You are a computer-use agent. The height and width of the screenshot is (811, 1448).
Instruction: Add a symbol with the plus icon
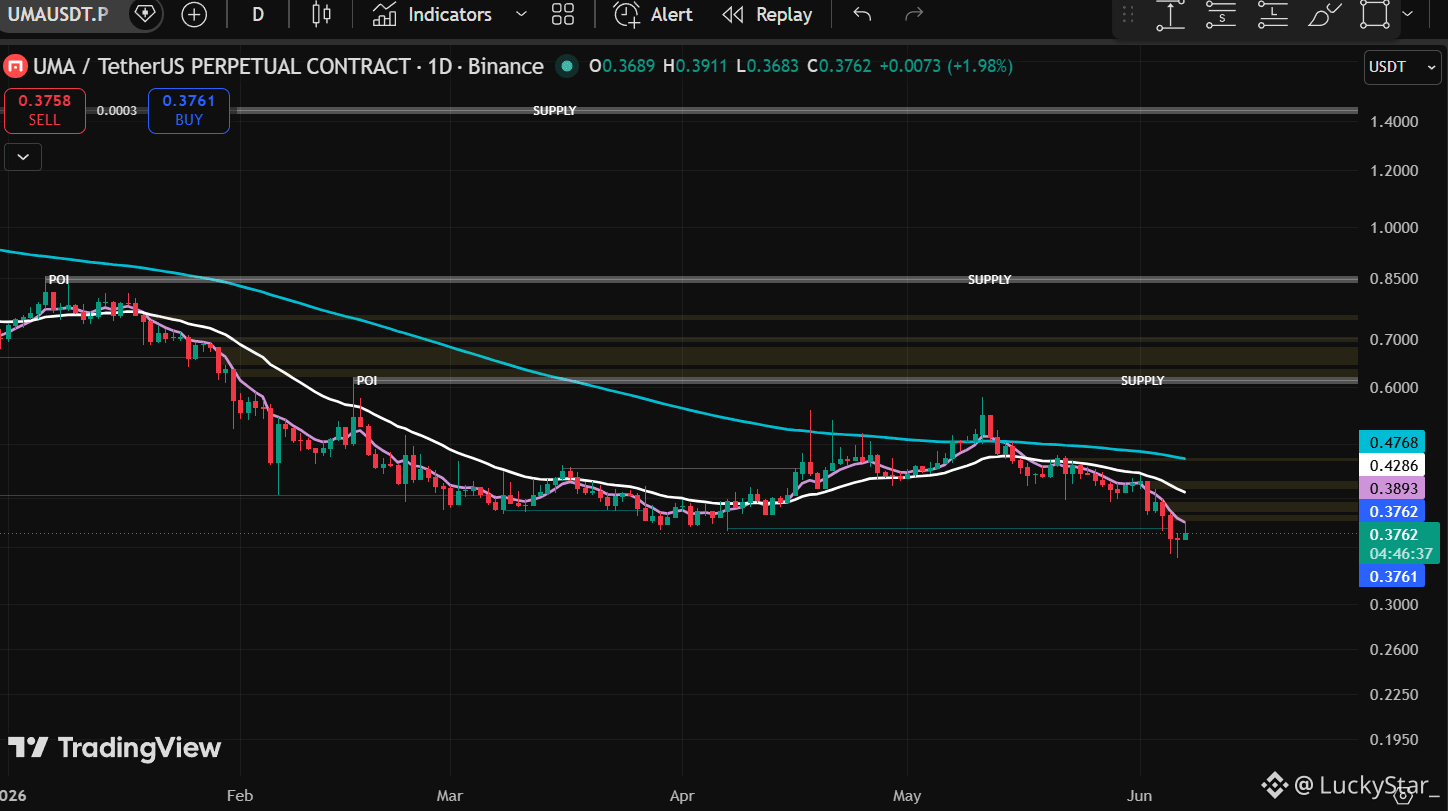194,14
